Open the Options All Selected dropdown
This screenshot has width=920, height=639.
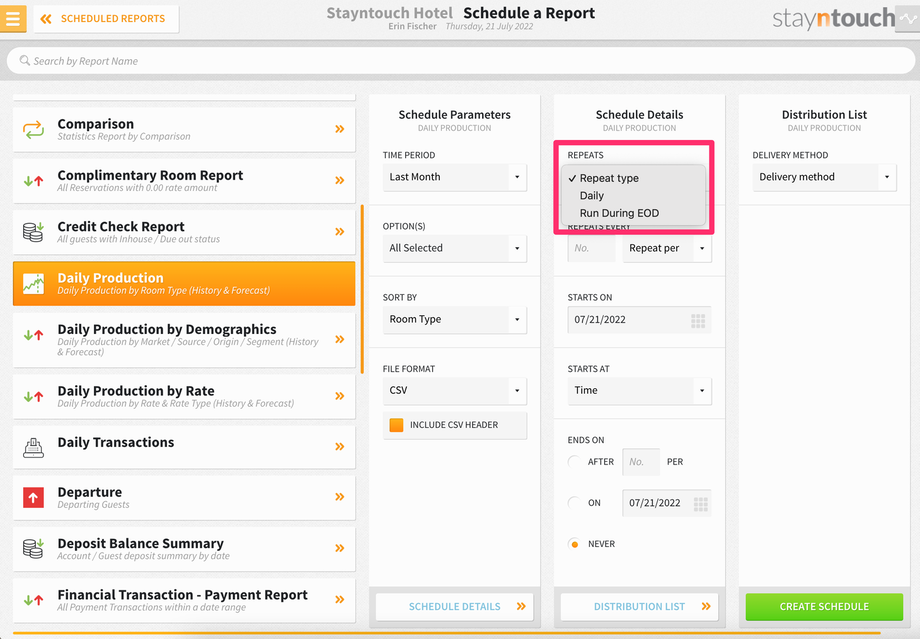coord(455,248)
